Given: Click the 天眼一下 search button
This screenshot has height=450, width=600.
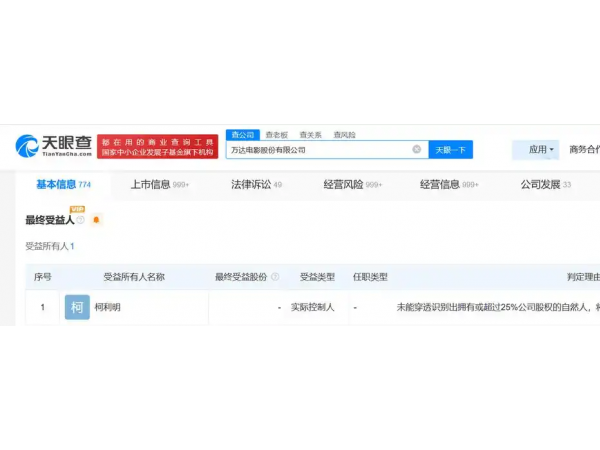Looking at the screenshot, I should 450,150.
